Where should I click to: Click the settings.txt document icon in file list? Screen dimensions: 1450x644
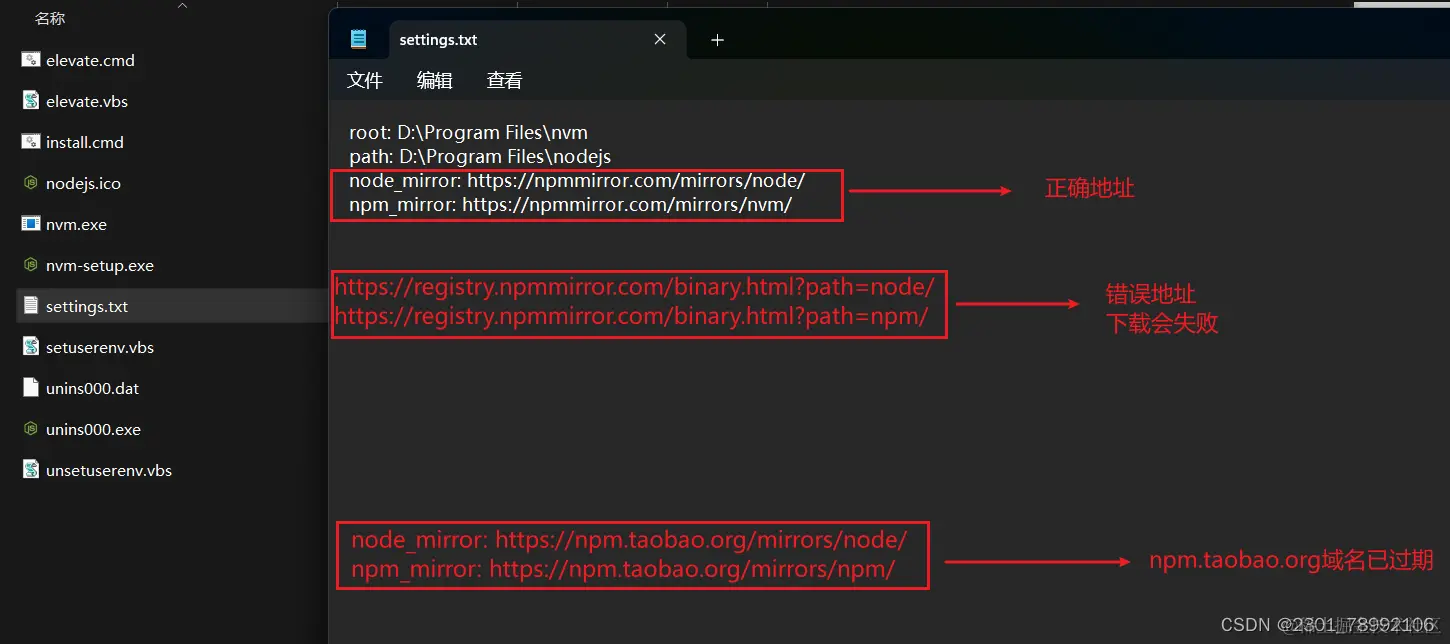tap(30, 306)
